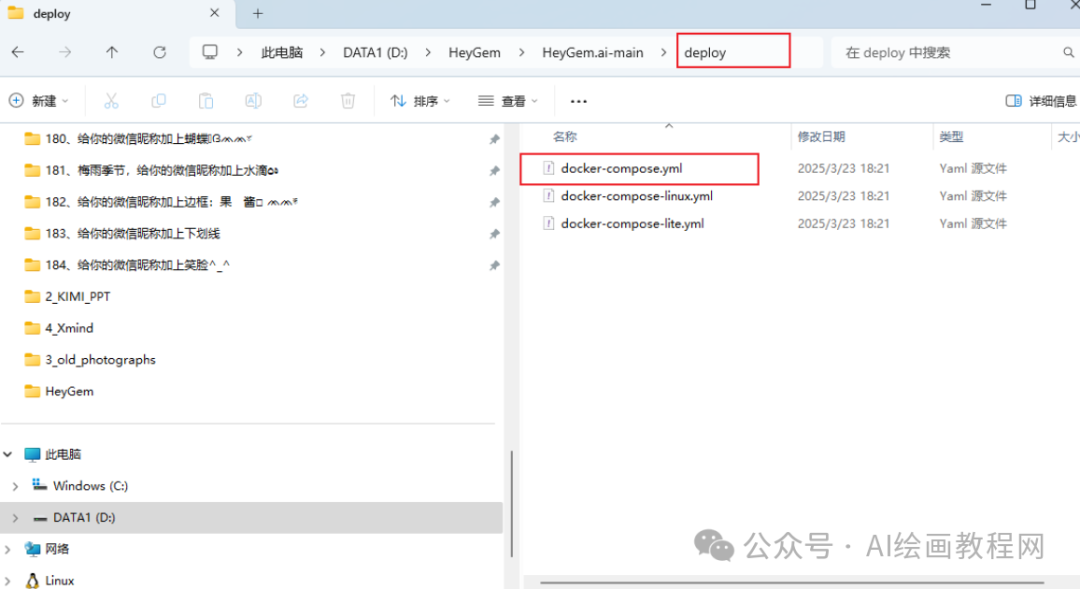
Task: Click the docker-compose.yml file icon
Action: pos(548,168)
